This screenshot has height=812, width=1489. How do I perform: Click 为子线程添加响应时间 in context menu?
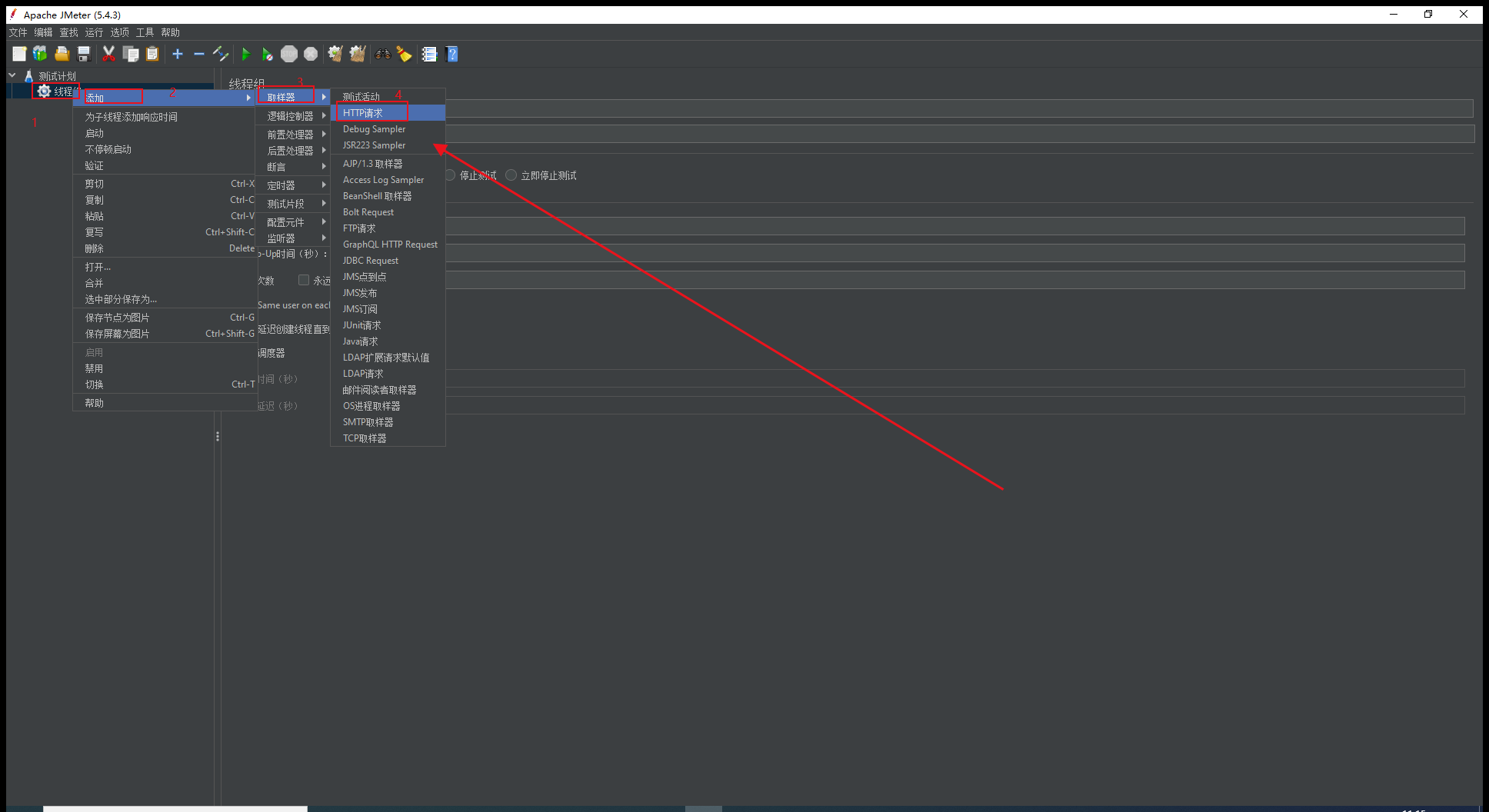165,117
